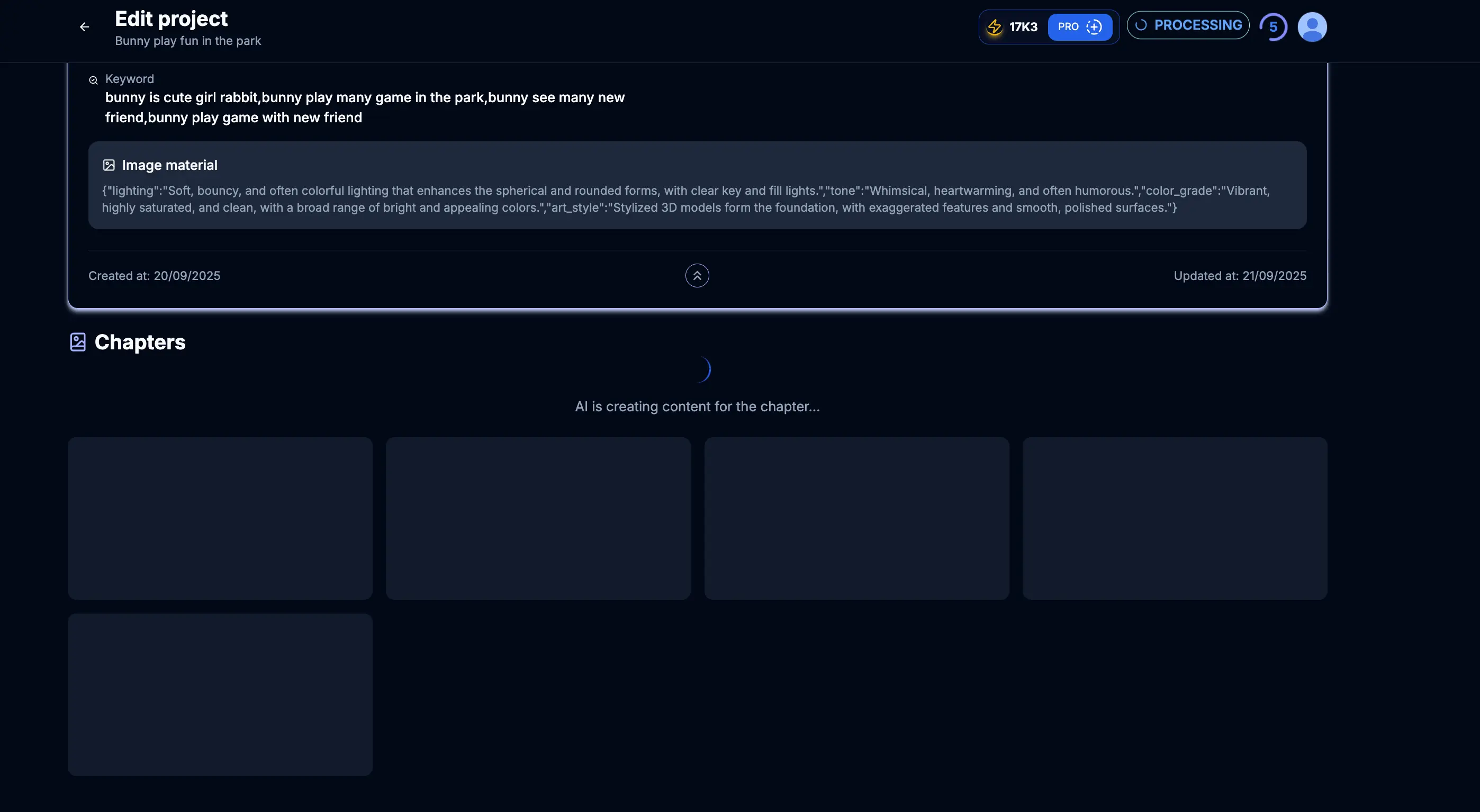
Task: Collapse project details with double chevron
Action: 697,276
